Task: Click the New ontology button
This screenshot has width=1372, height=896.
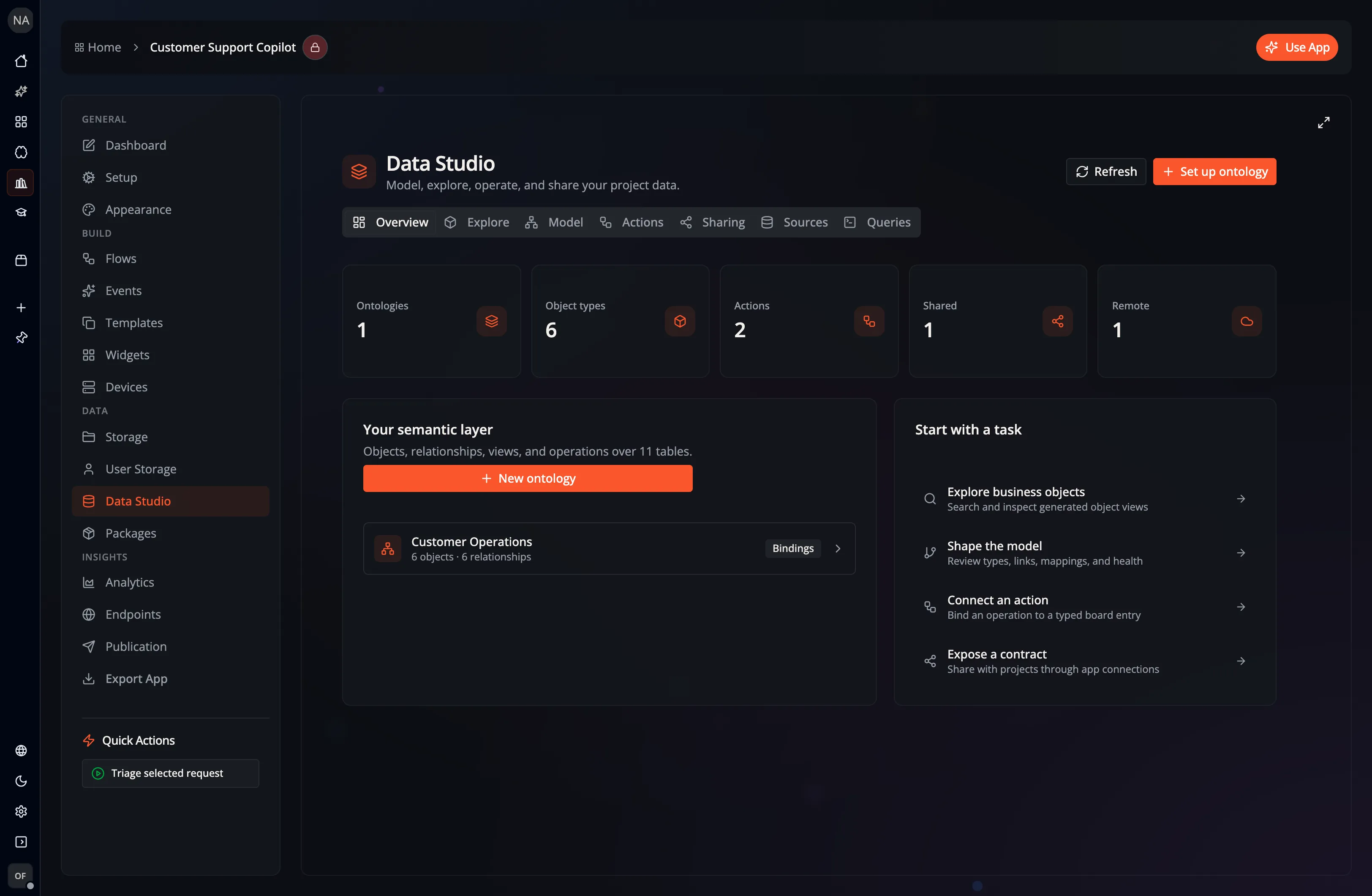Action: (528, 478)
